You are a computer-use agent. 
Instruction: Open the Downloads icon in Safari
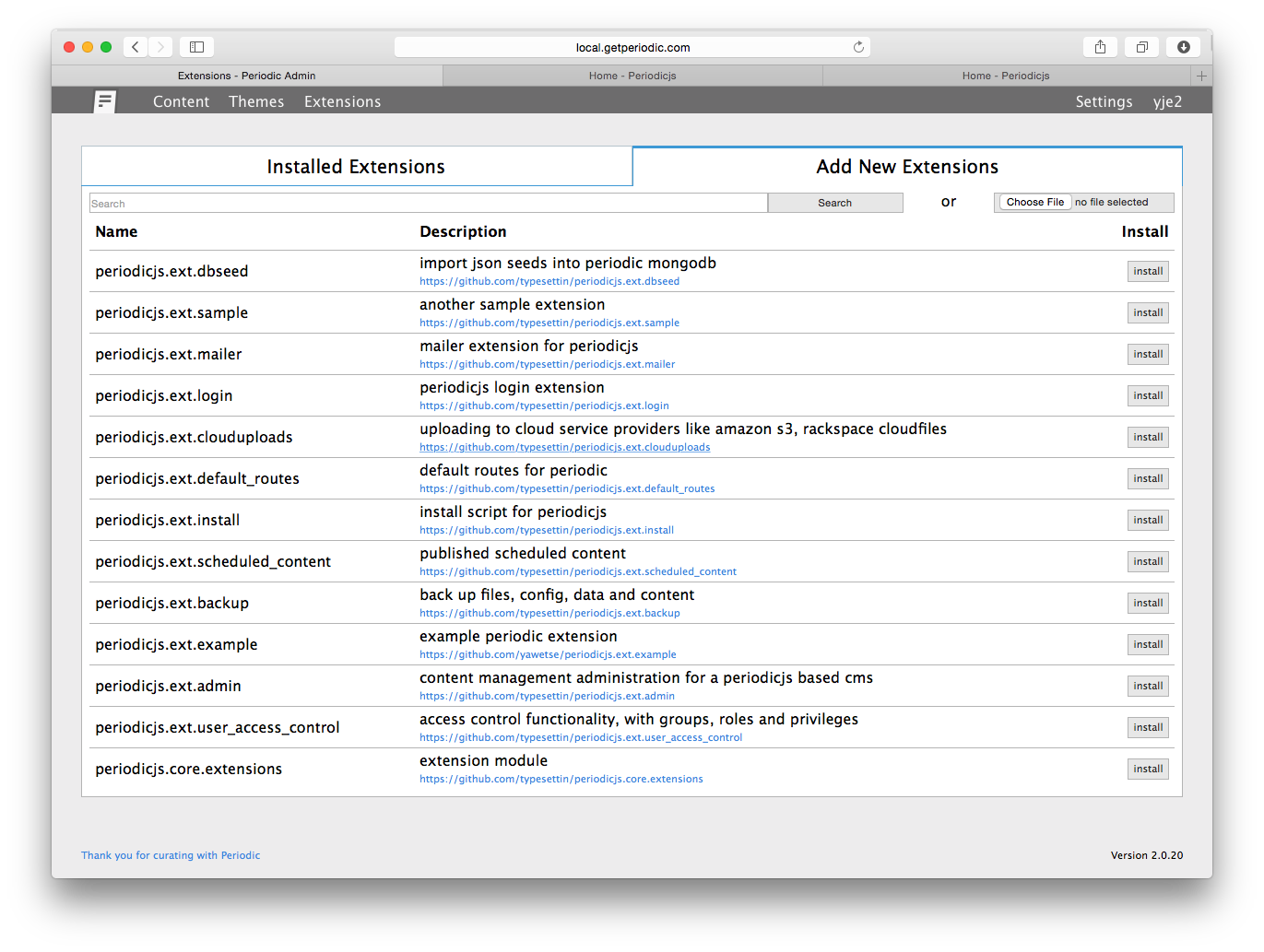(x=1184, y=47)
